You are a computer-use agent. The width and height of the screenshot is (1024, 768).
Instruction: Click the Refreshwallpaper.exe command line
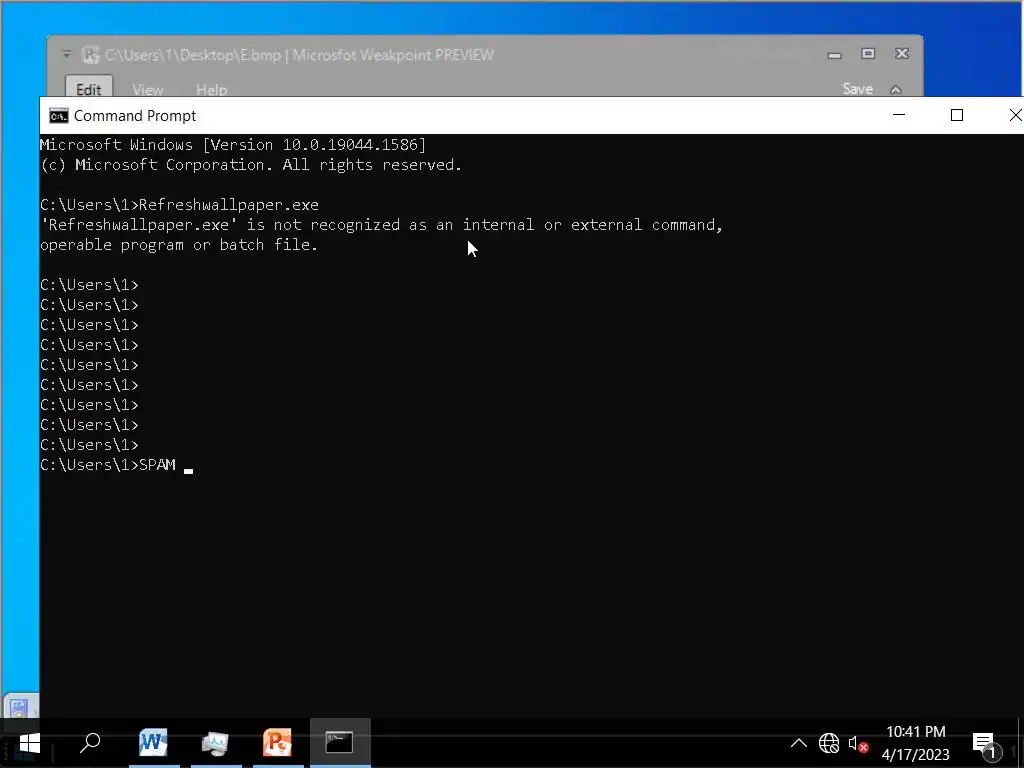pyautogui.click(x=179, y=204)
